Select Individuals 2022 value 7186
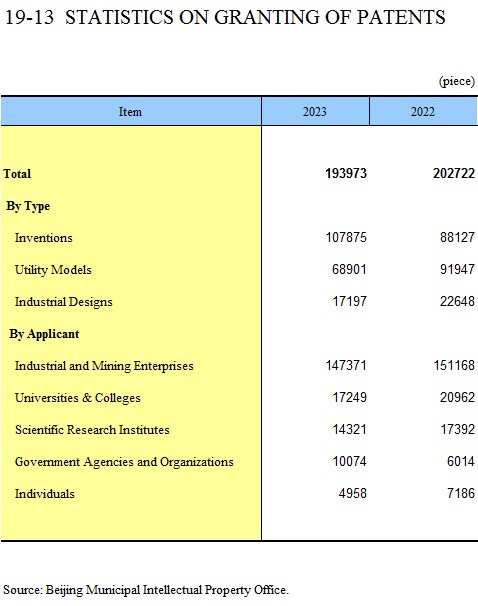 461,494
